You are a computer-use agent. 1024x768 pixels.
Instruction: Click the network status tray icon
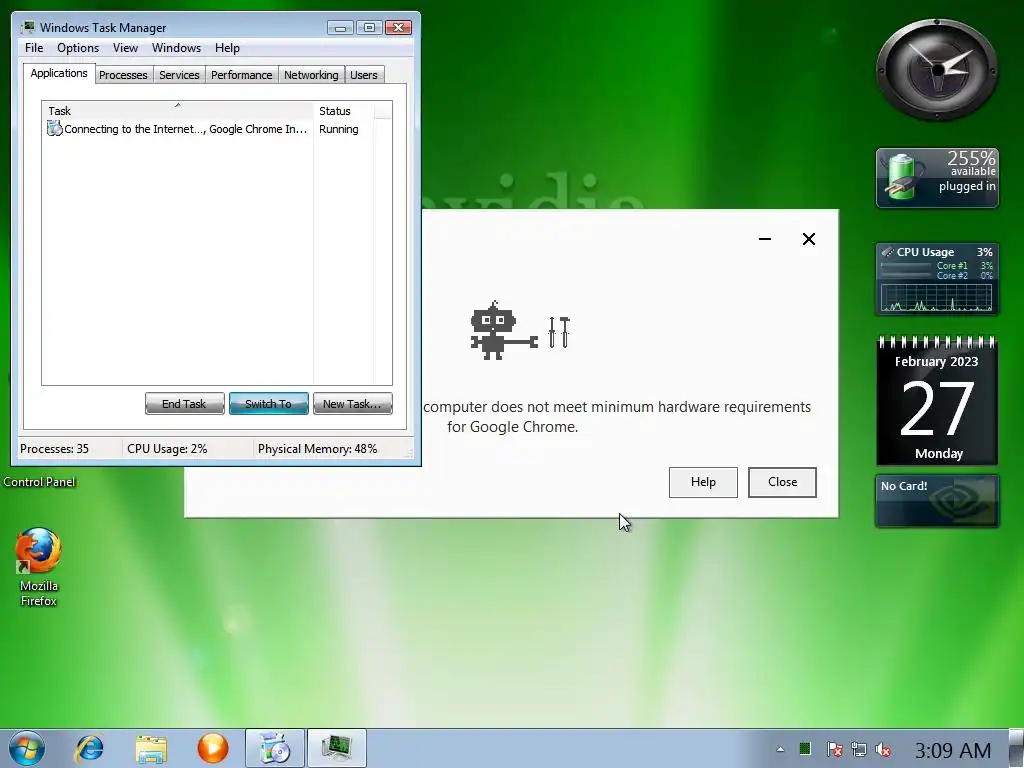(x=859, y=750)
